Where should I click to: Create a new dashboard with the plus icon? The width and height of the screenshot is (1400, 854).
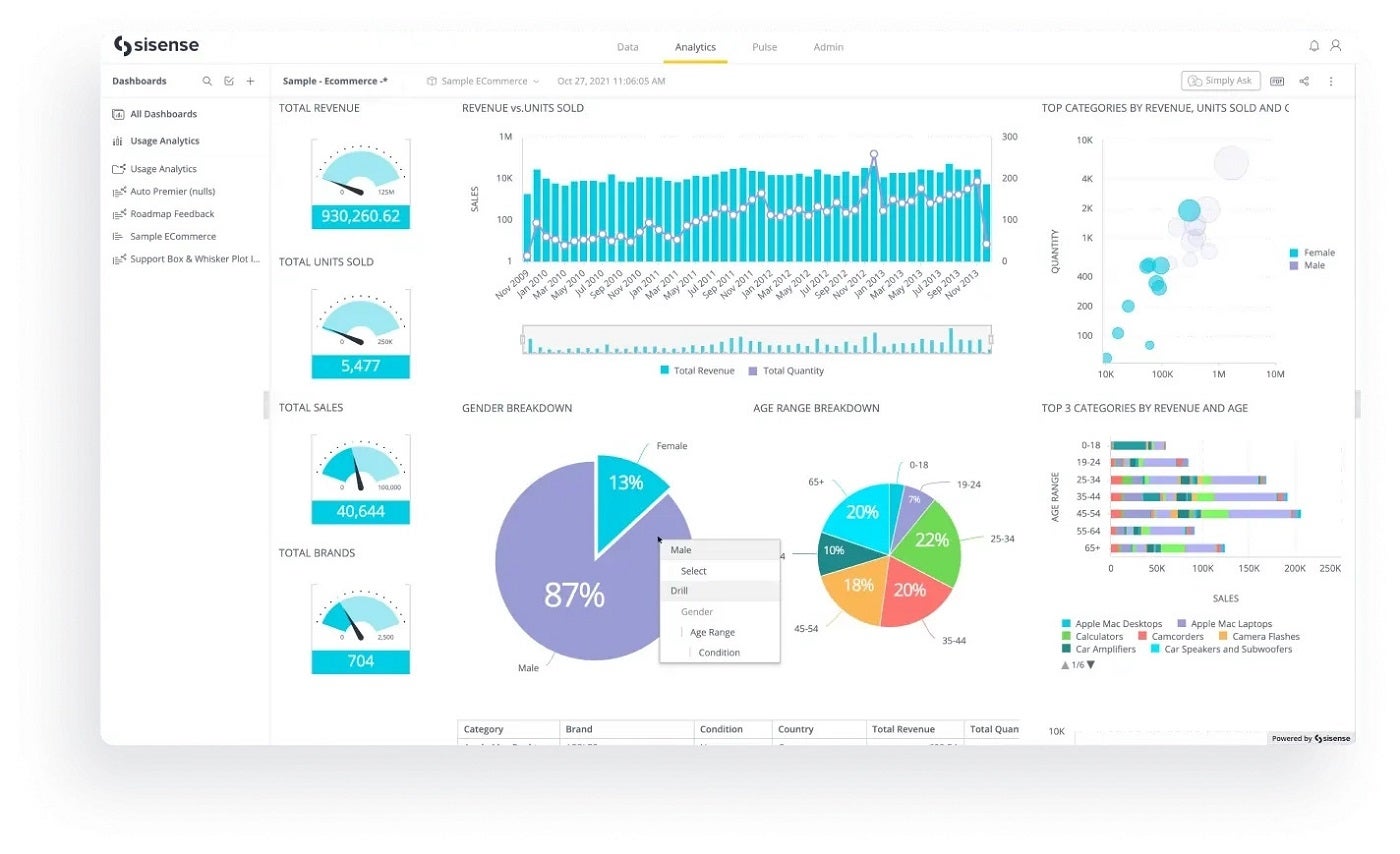[250, 81]
